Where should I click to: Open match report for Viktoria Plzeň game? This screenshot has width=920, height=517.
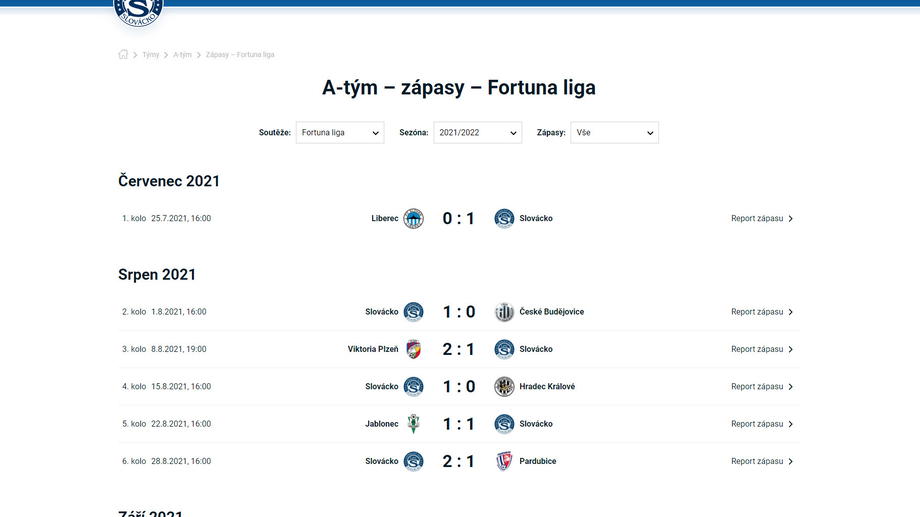click(x=761, y=349)
